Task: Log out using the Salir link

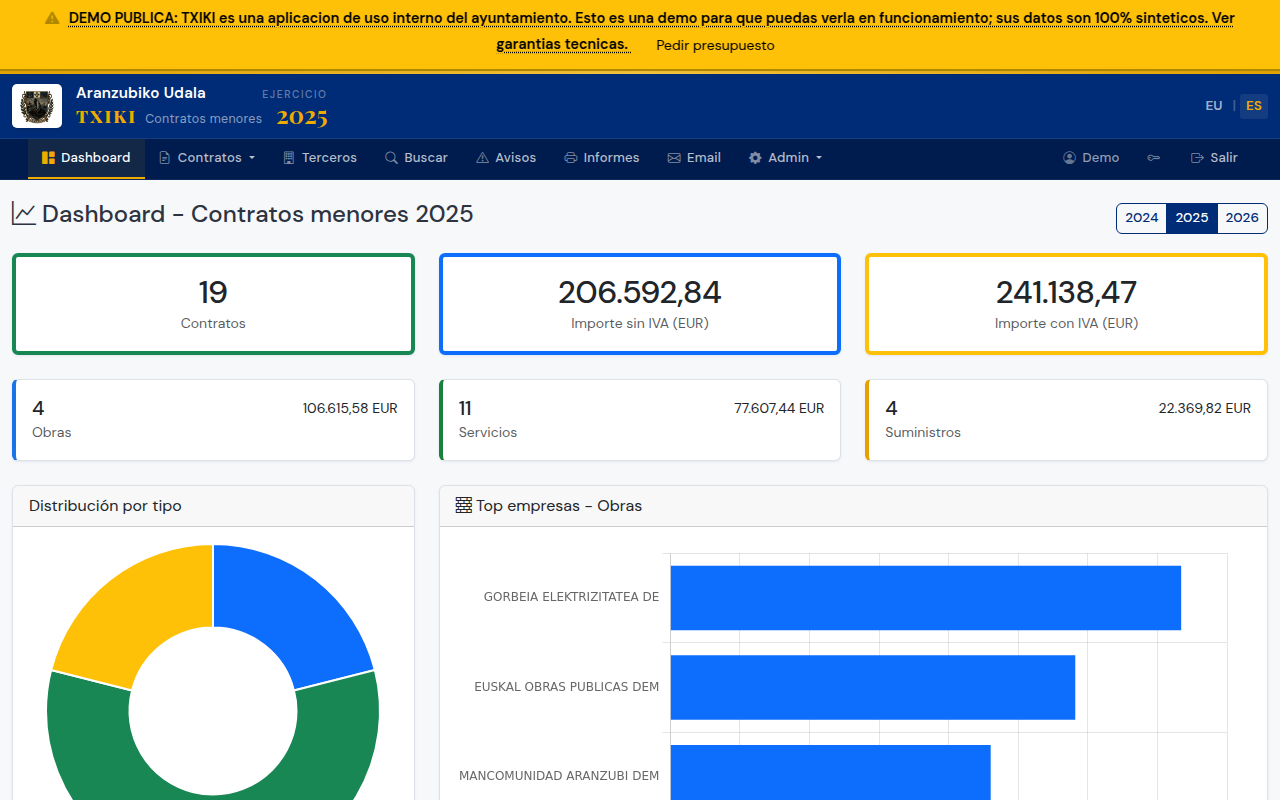Action: coord(1214,158)
